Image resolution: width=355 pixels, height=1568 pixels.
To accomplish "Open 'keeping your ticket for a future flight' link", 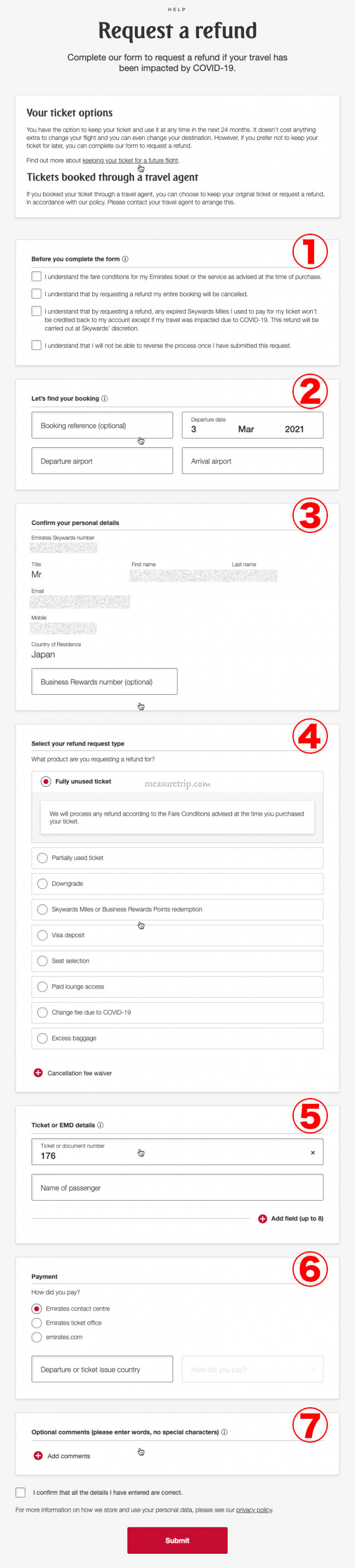I will [130, 161].
